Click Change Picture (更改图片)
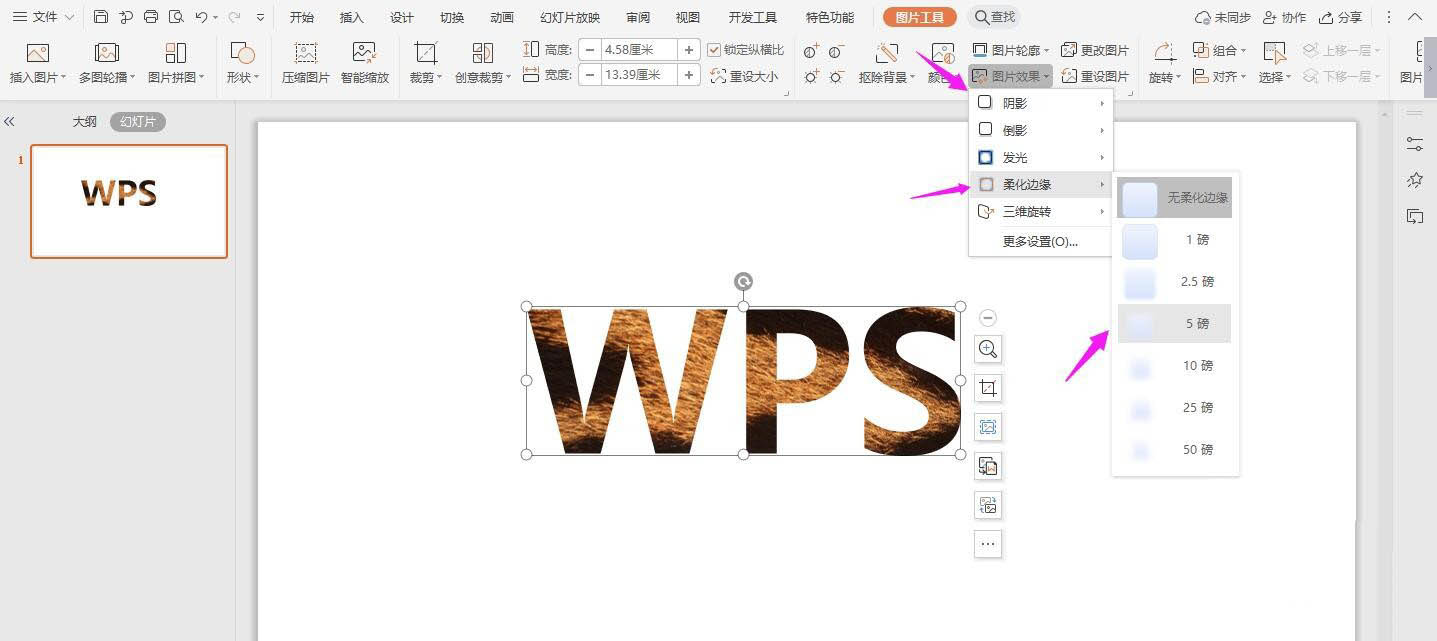This screenshot has height=641, width=1437. [x=1095, y=50]
